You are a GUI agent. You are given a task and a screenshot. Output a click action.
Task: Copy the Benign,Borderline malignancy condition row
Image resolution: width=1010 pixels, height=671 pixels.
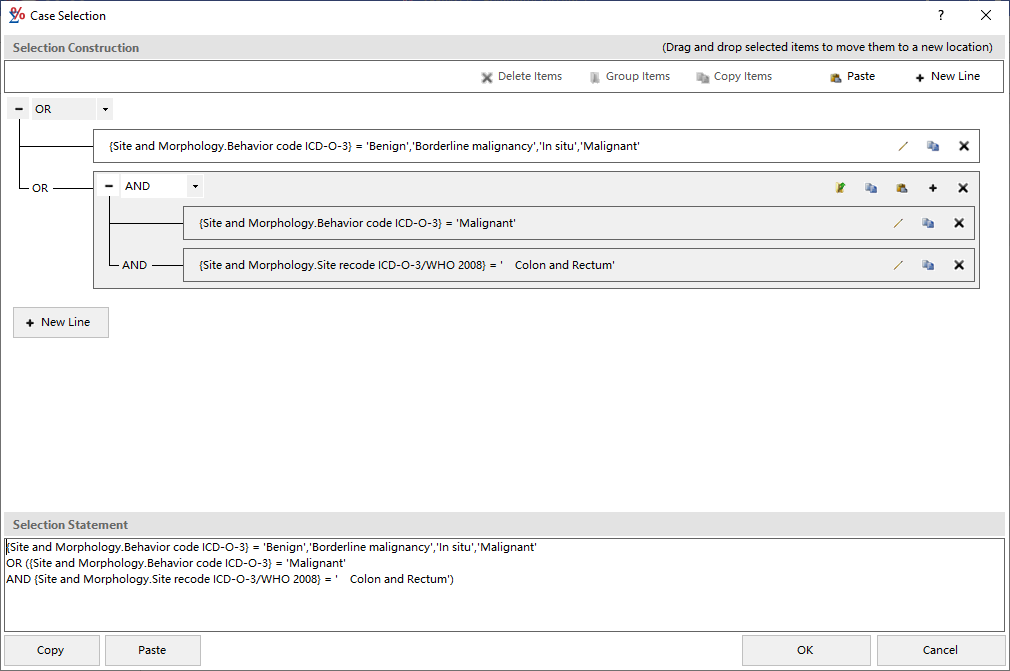pyautogui.click(x=933, y=146)
